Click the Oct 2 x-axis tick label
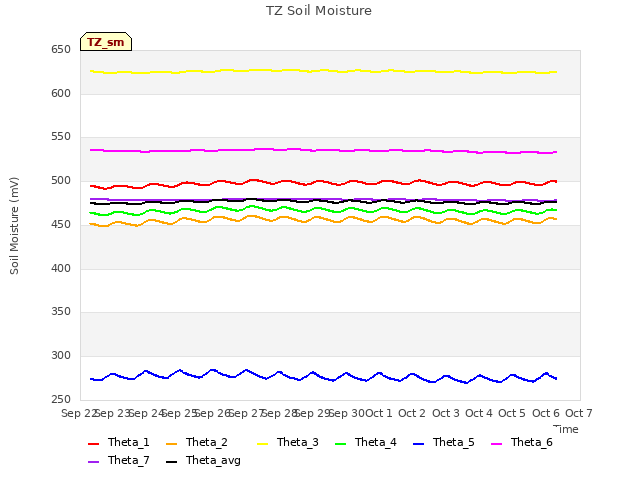Viewport: 640px width, 480px height. point(412,413)
